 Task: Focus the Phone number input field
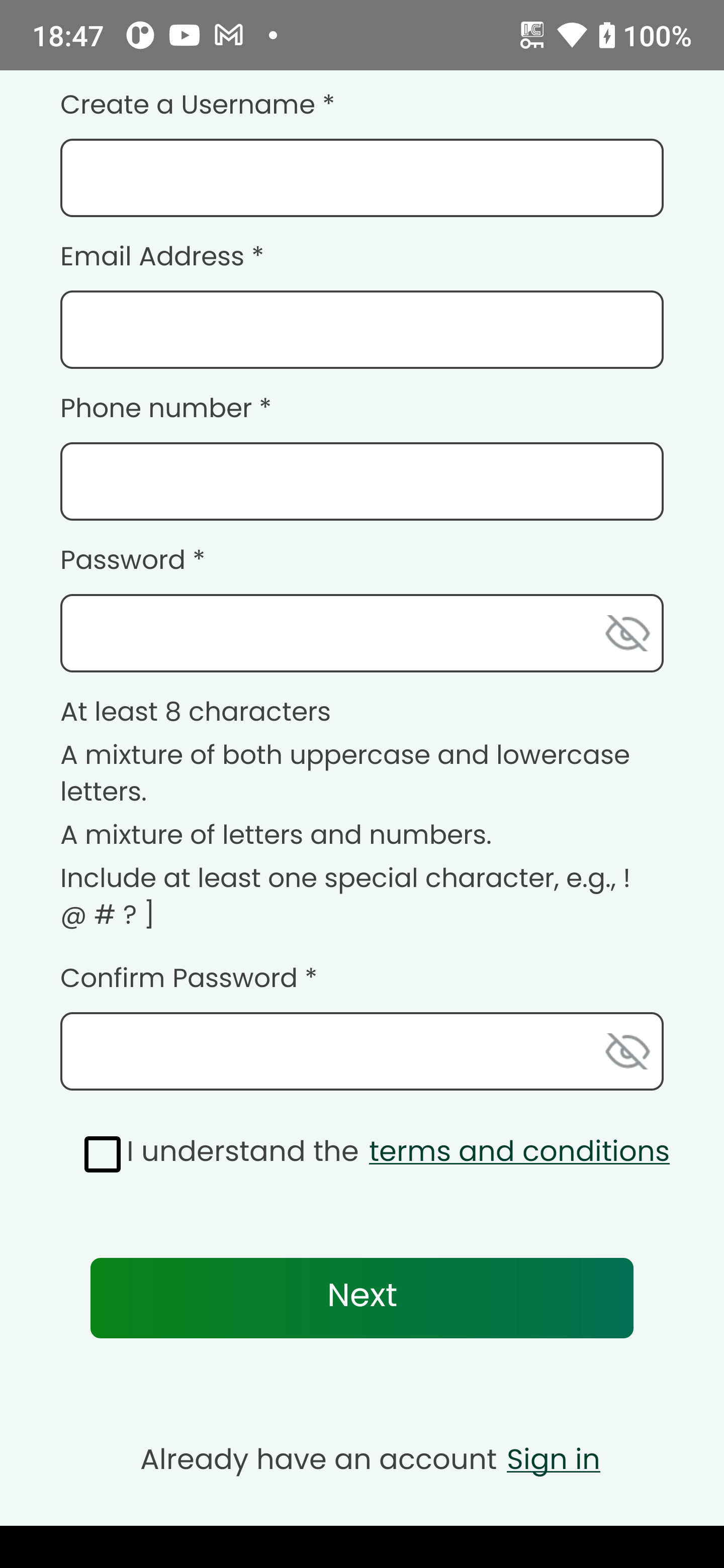coord(361,481)
